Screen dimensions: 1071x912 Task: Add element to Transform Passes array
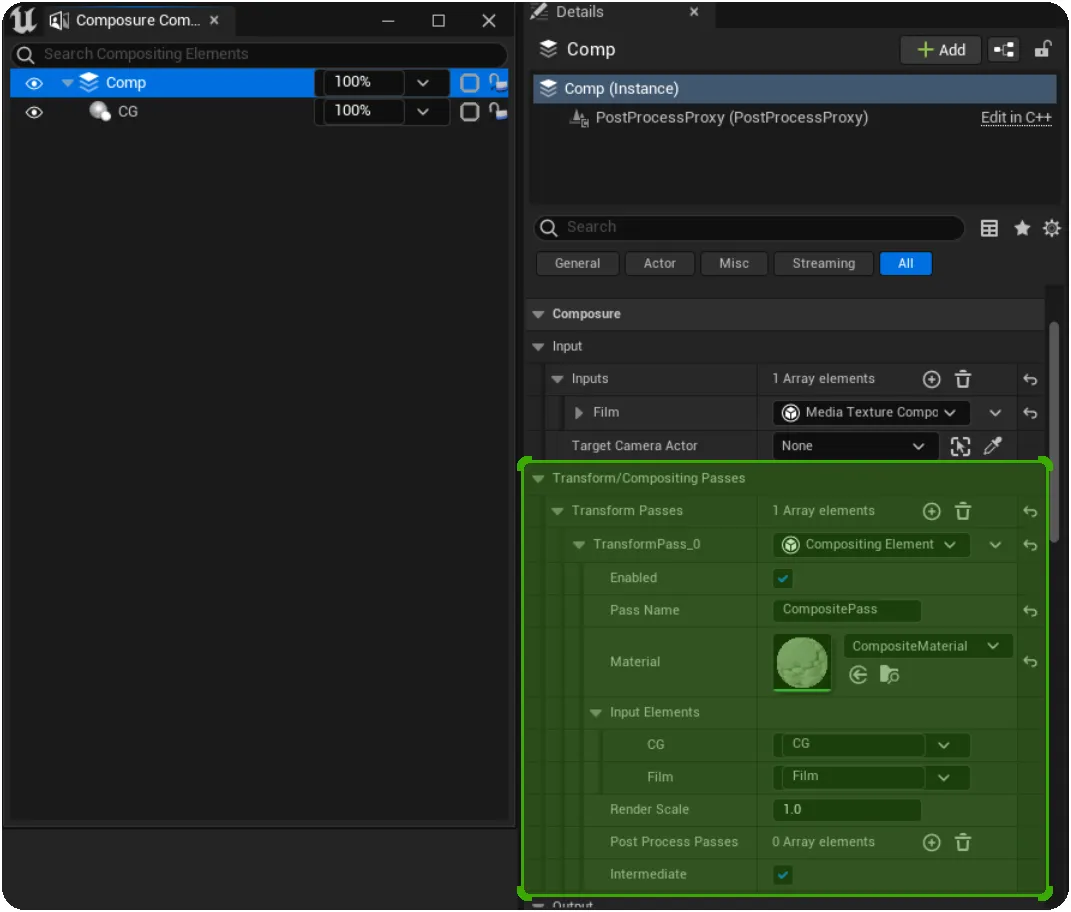pos(931,512)
